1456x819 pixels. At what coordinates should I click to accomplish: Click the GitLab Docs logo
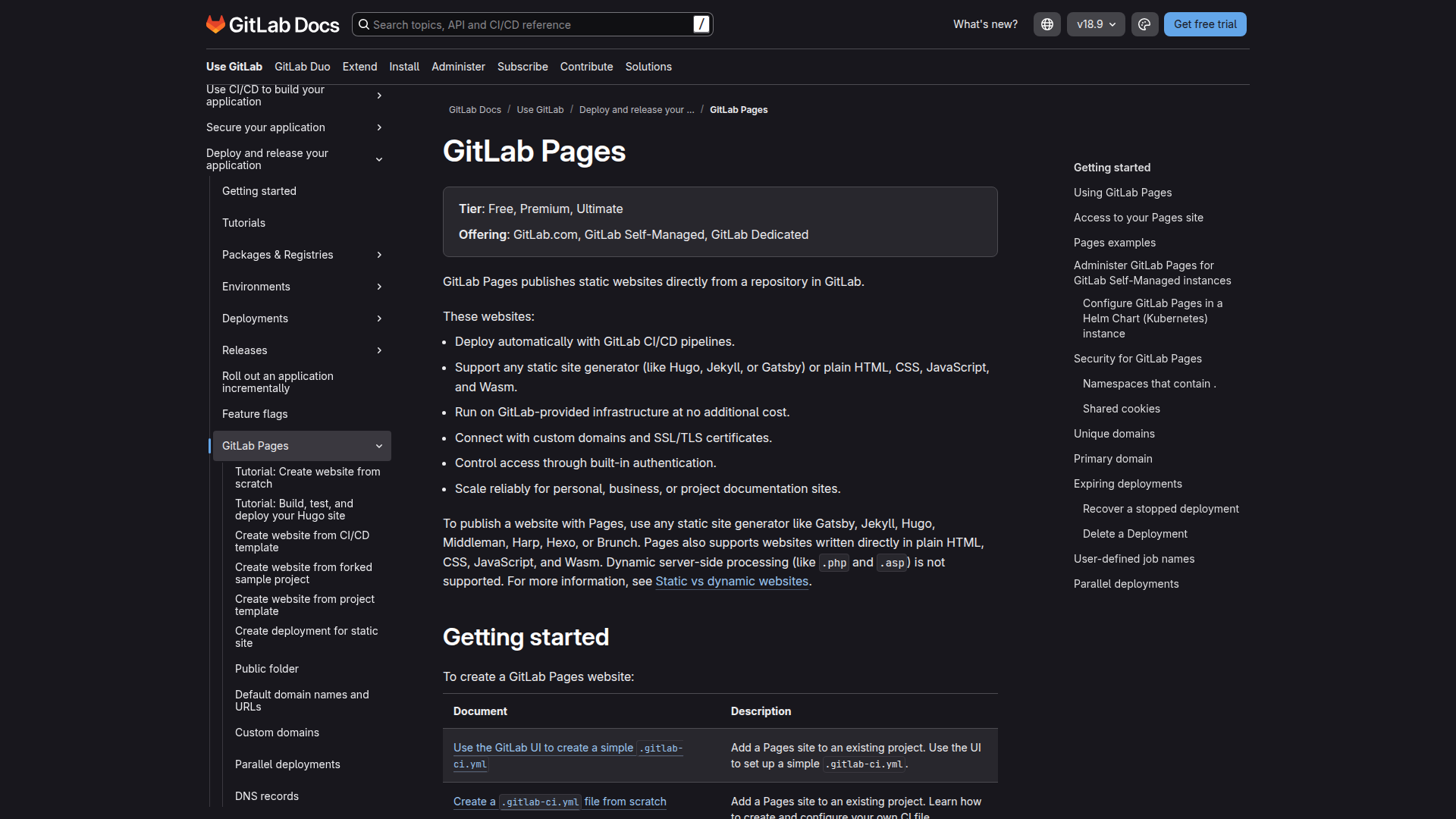273,25
